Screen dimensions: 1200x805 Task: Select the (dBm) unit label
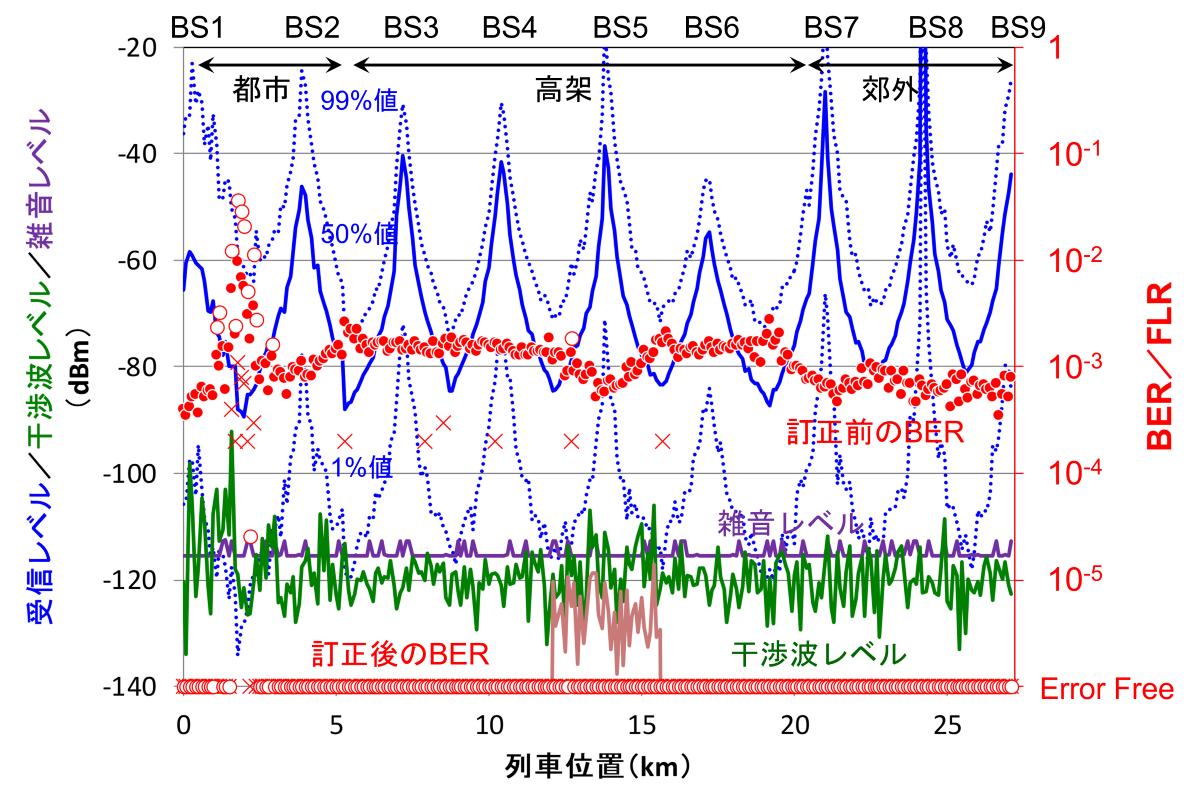click(76, 367)
